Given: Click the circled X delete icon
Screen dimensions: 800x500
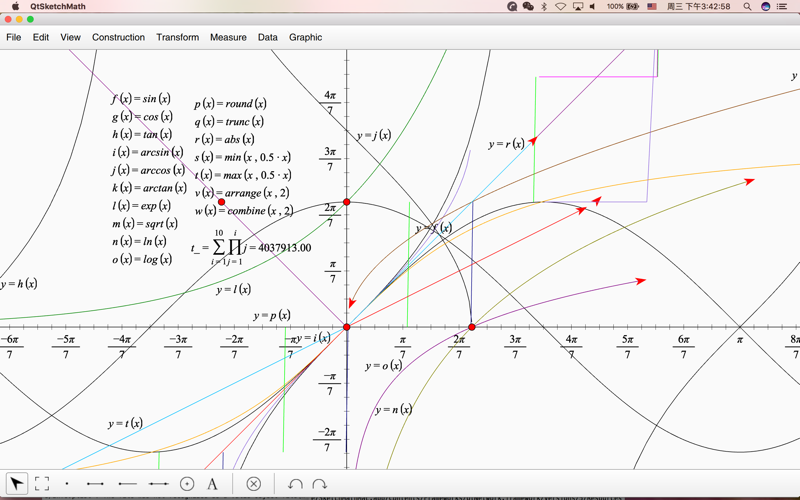Looking at the screenshot, I should coord(254,484).
